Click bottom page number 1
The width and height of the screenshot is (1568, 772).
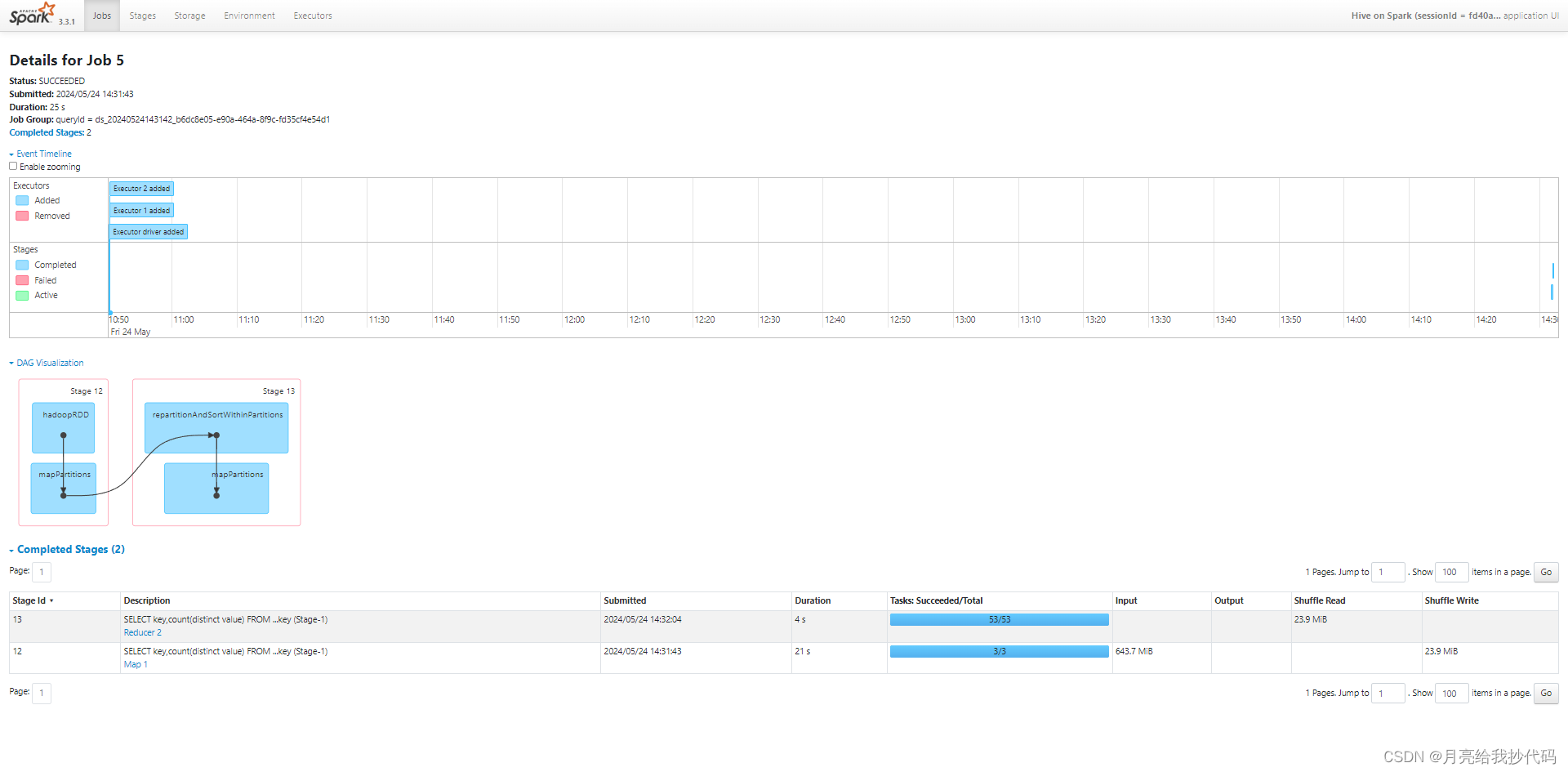point(42,693)
